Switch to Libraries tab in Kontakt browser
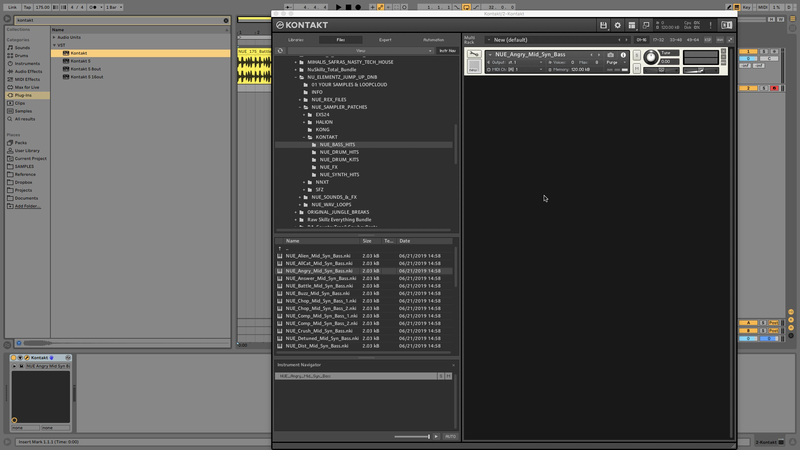800x450 pixels. (296, 40)
